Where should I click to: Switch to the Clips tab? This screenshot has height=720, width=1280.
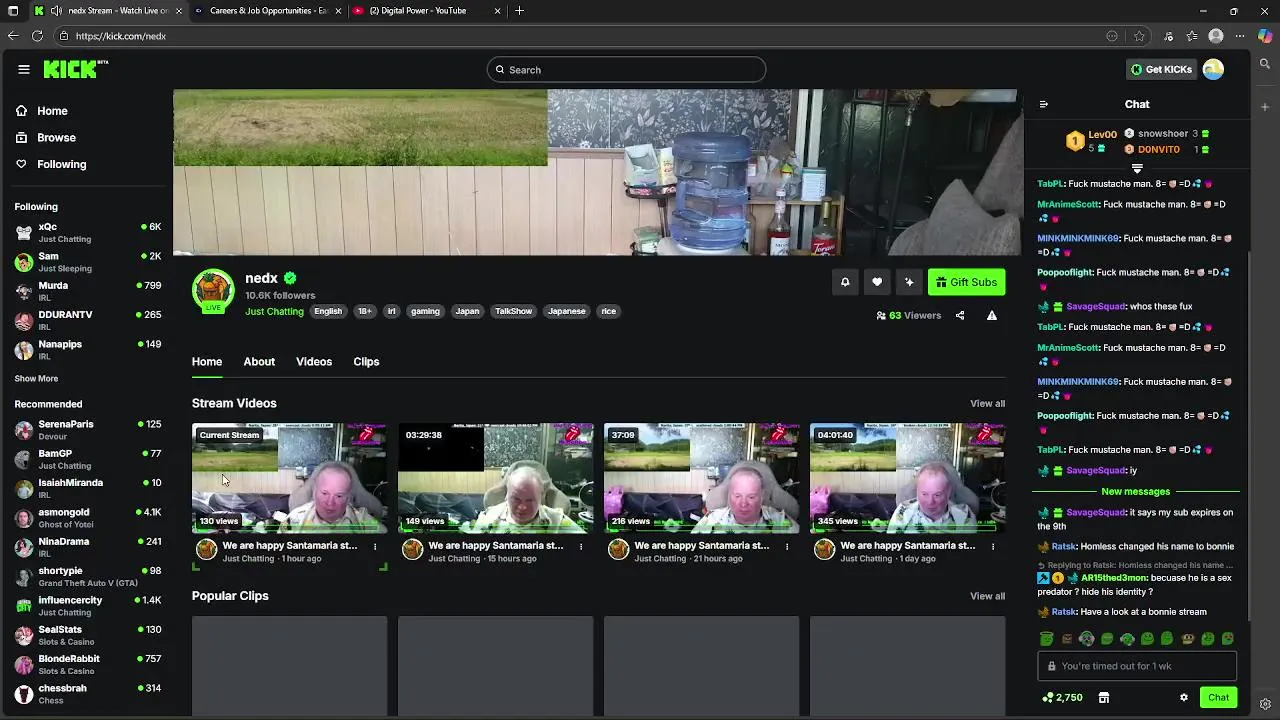coord(366,362)
